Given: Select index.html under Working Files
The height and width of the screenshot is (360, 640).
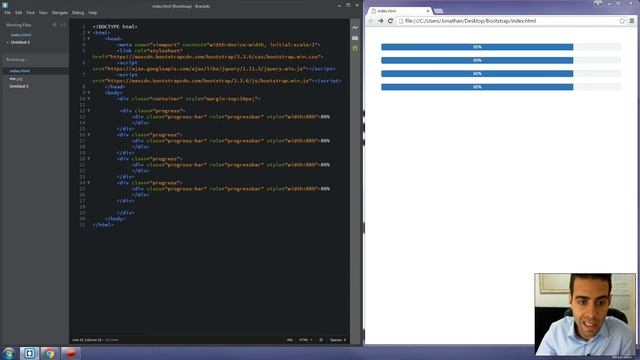Looking at the screenshot, I should [21, 35].
